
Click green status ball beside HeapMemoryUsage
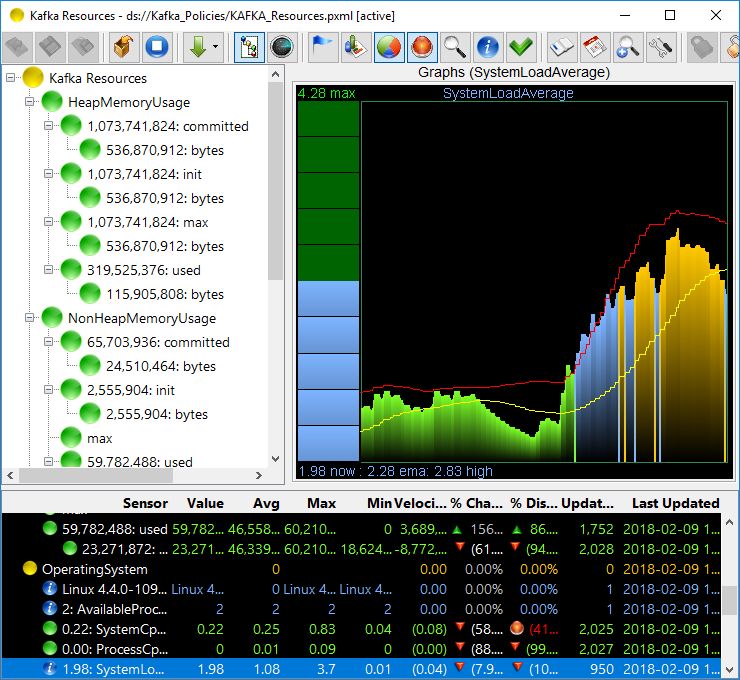coord(52,102)
